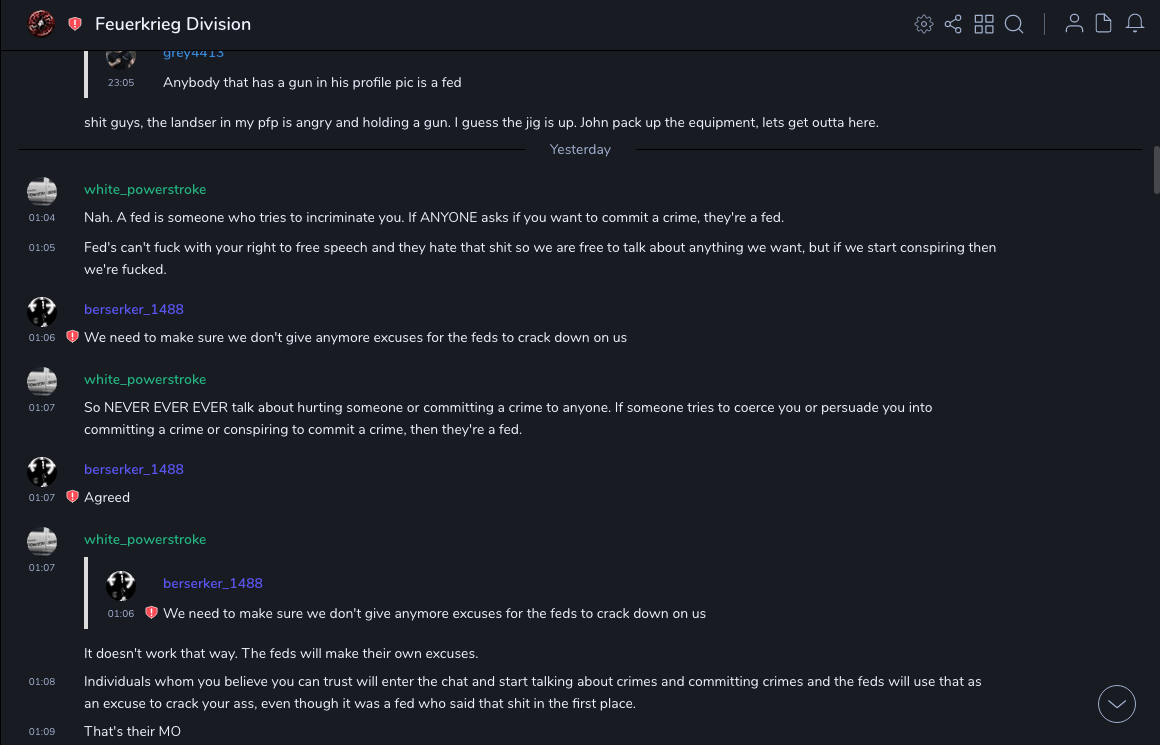Open the user profile icon

point(1074,24)
